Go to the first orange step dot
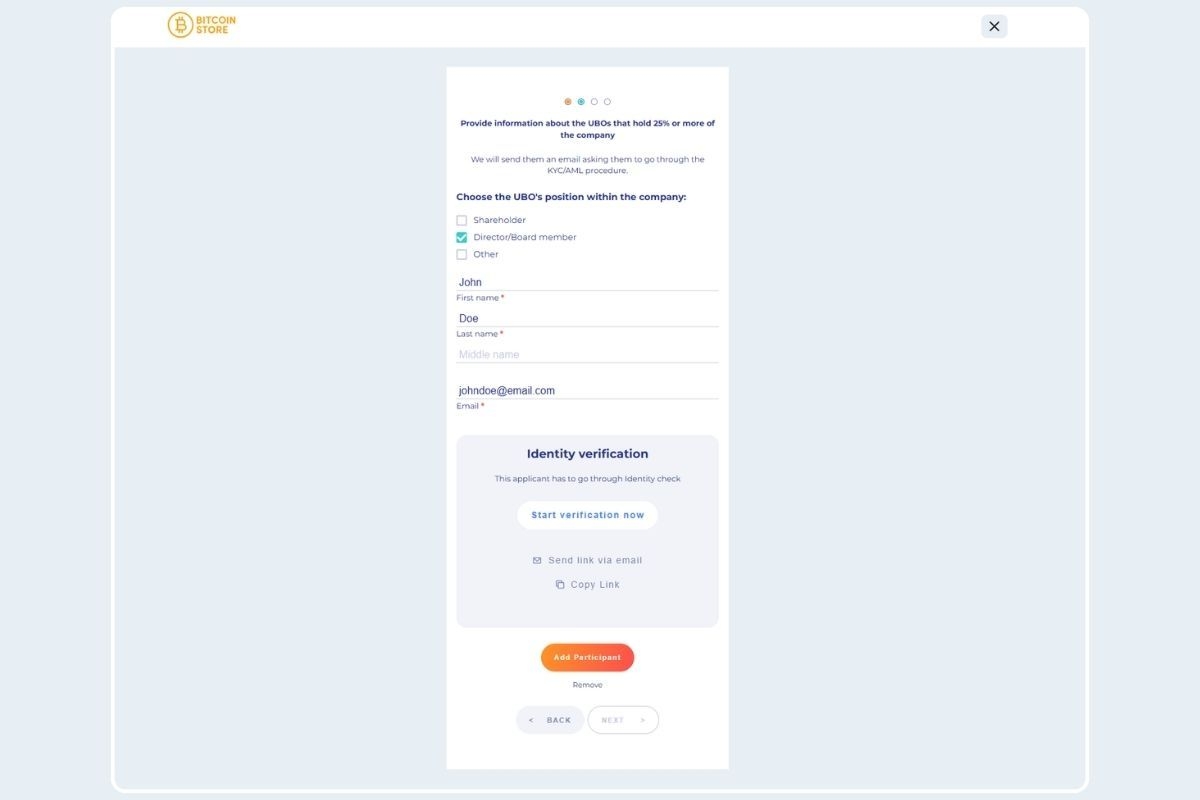The height and width of the screenshot is (800, 1200). tap(568, 102)
